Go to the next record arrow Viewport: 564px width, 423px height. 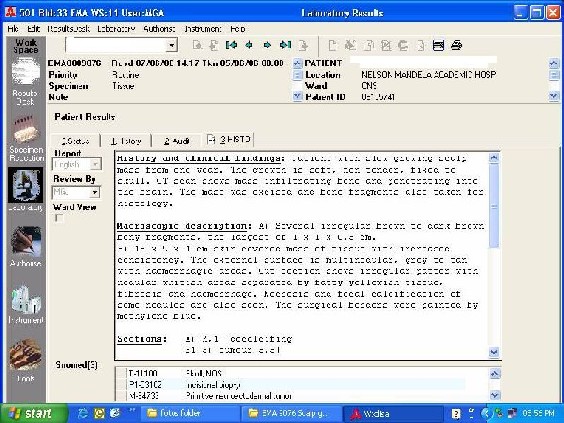tap(267, 45)
